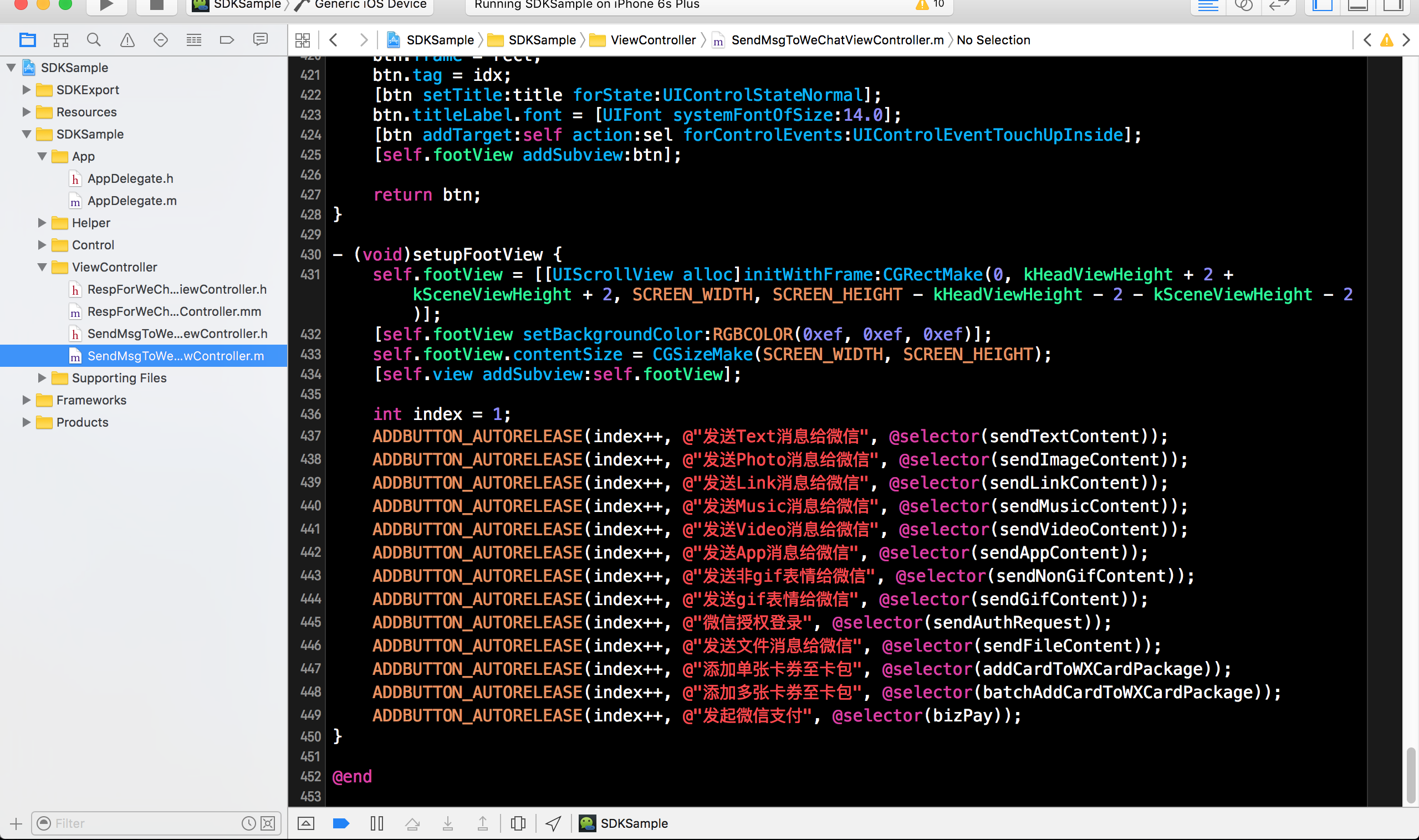Screen dimensions: 1419x840
Task: Toggle the Navigator pane visibility
Action: (1323, 6)
